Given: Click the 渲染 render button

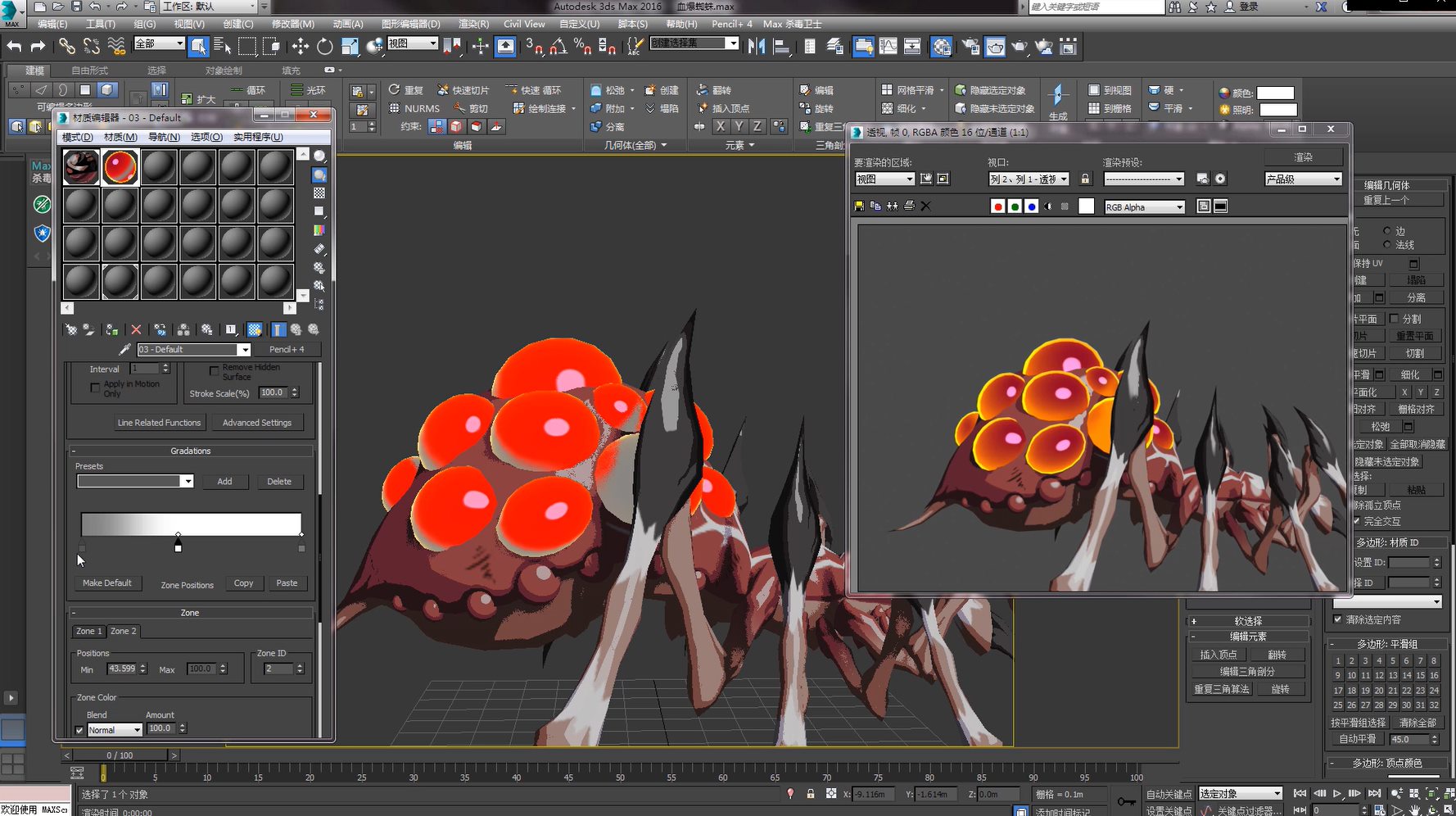Looking at the screenshot, I should pos(1303,156).
